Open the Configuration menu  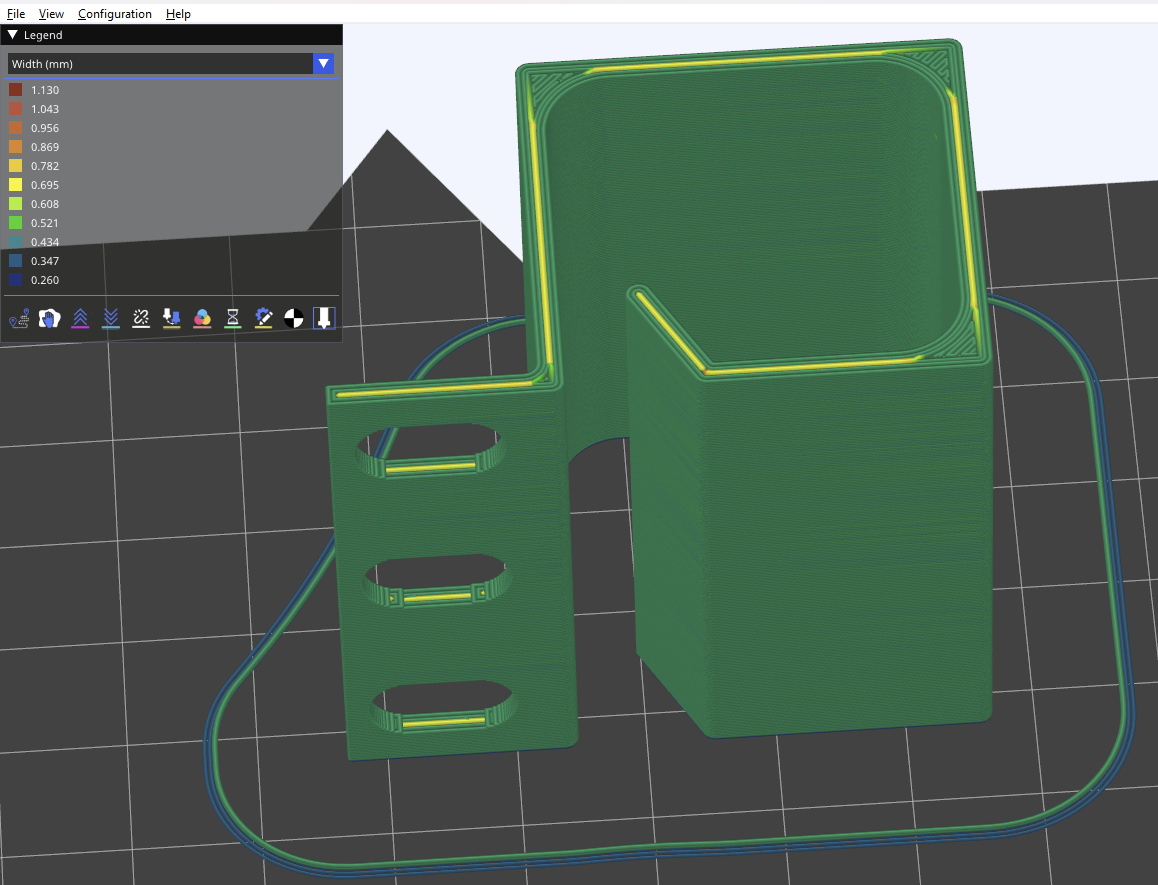[x=115, y=14]
